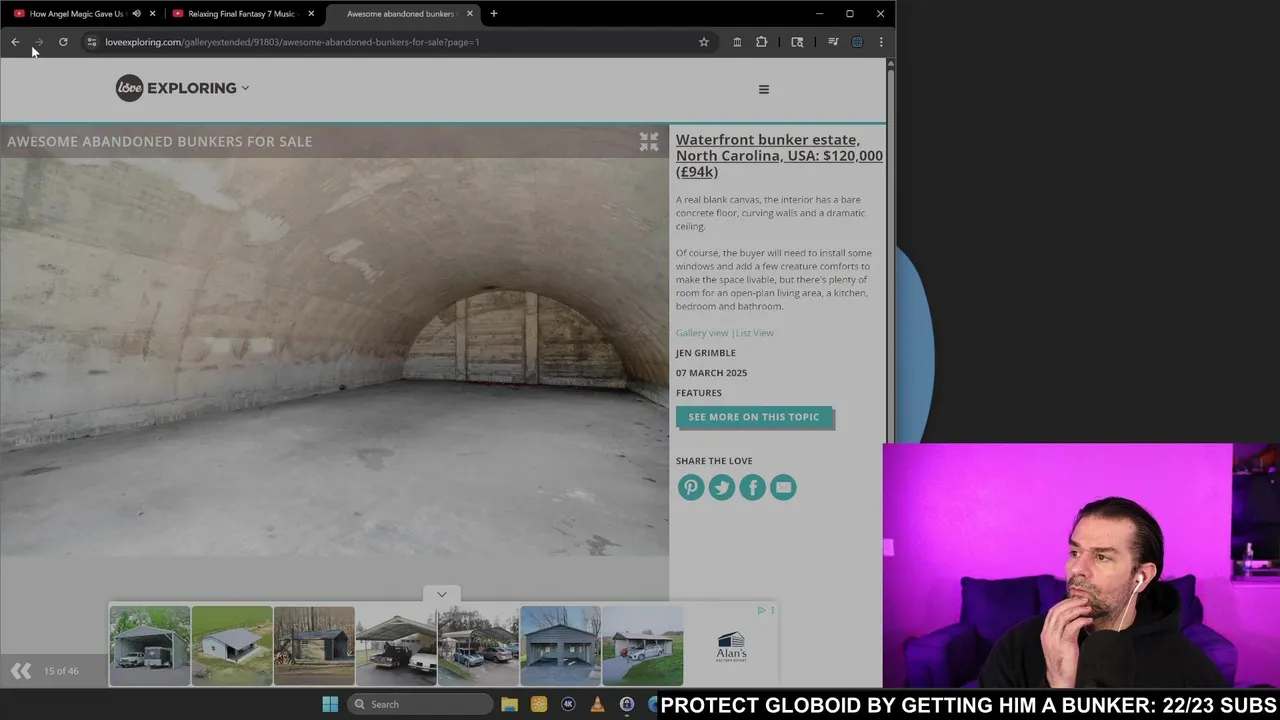This screenshot has width=1280, height=720.
Task: Open ad thumbnail of garage with silver car
Action: (x=642, y=646)
